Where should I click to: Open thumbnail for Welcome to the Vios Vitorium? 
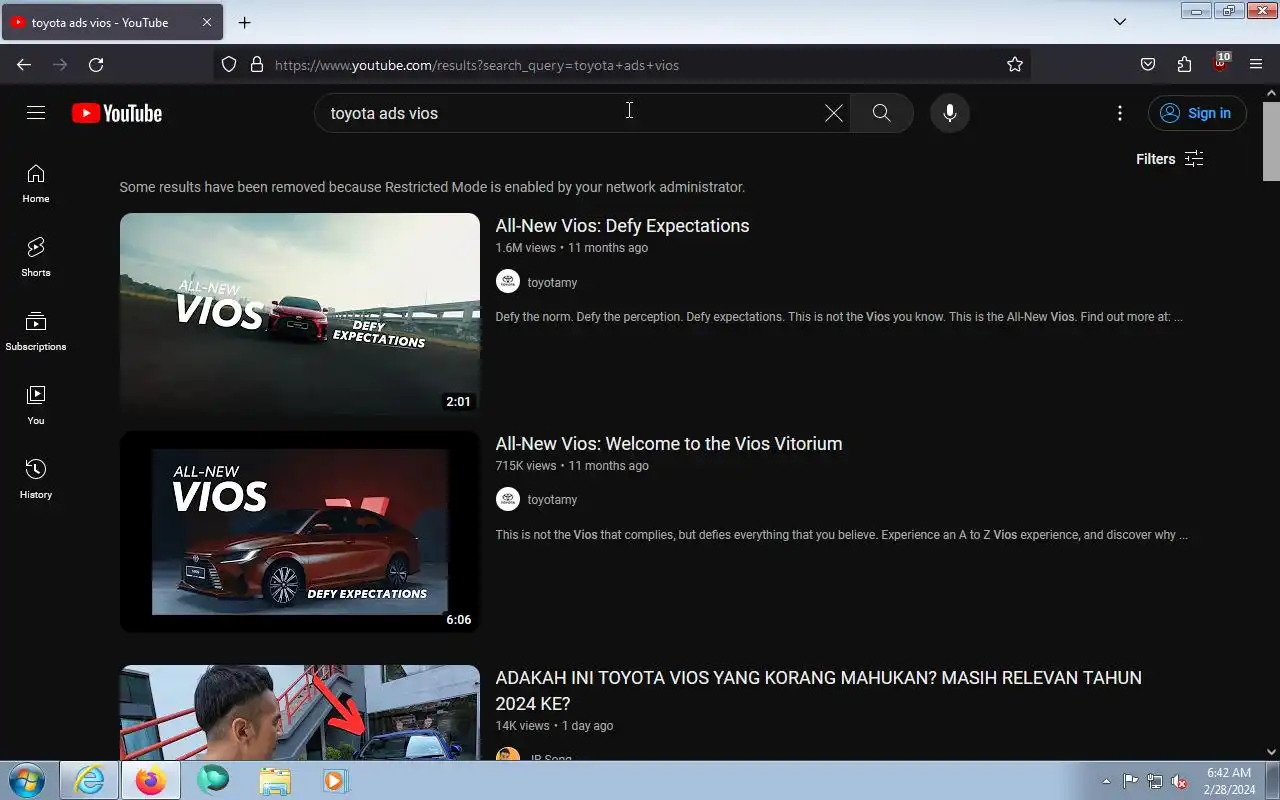click(300, 532)
